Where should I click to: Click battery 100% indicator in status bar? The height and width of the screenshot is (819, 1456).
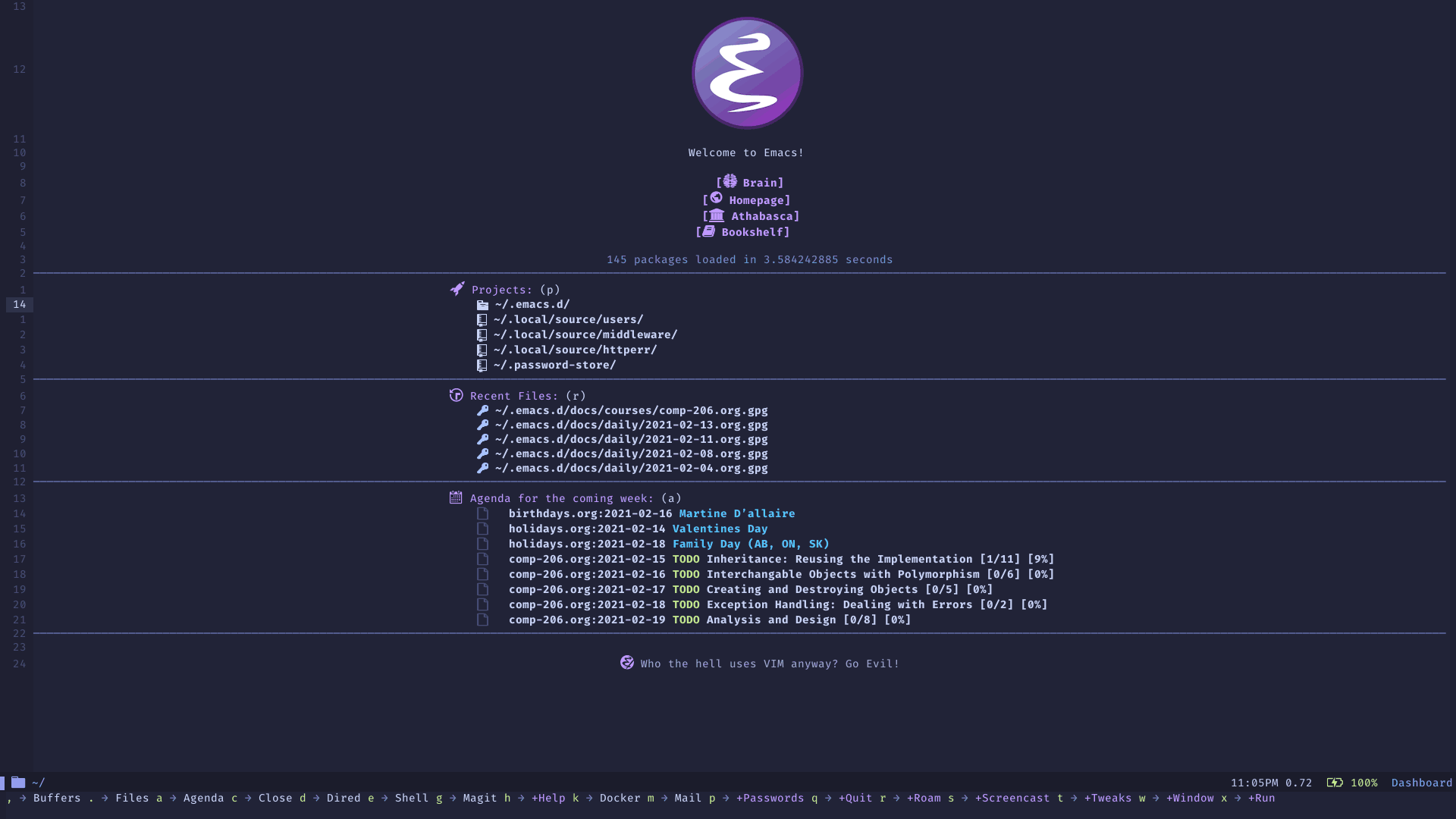[1353, 782]
